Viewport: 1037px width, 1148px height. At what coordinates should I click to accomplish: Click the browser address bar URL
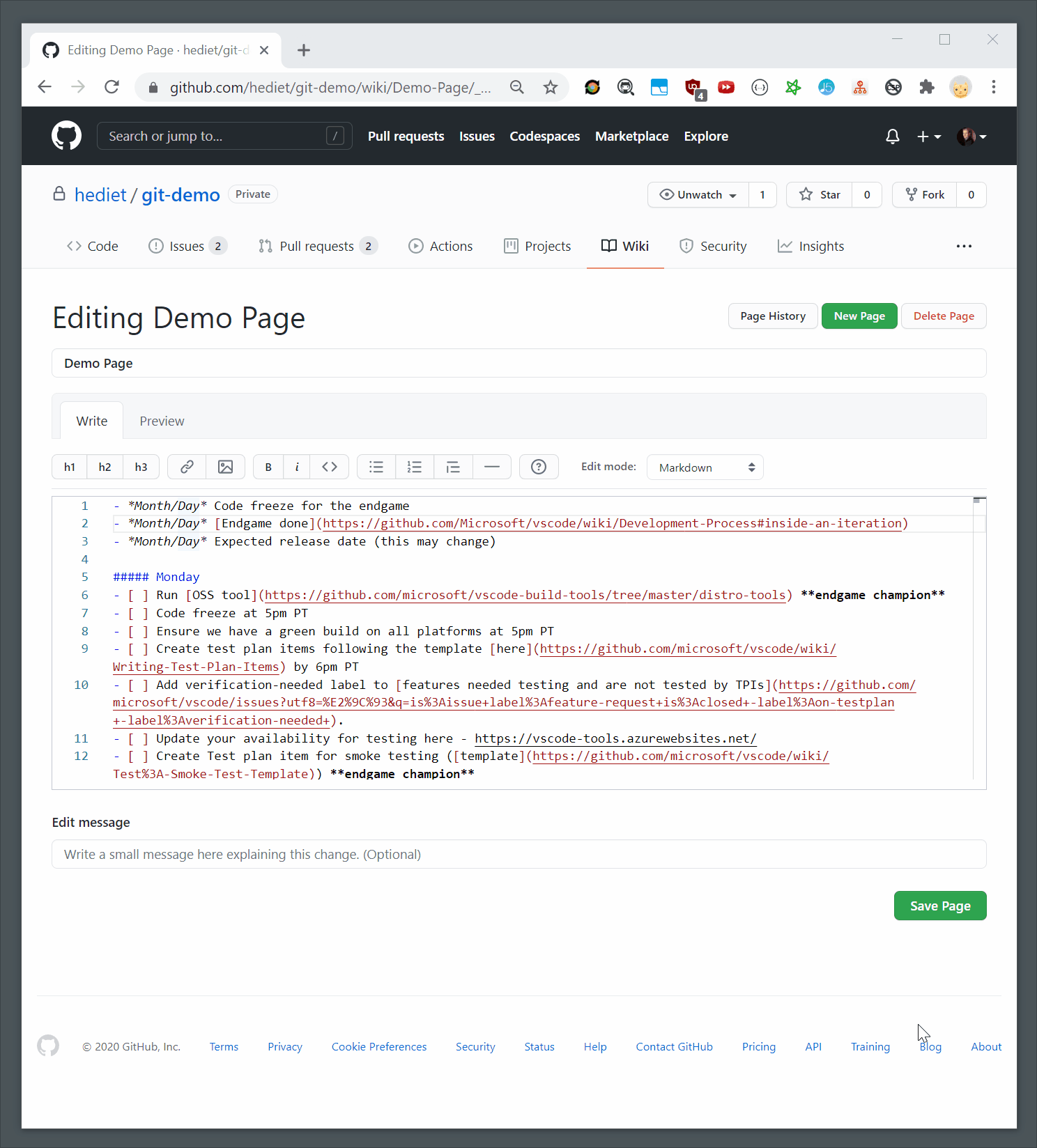click(x=330, y=88)
